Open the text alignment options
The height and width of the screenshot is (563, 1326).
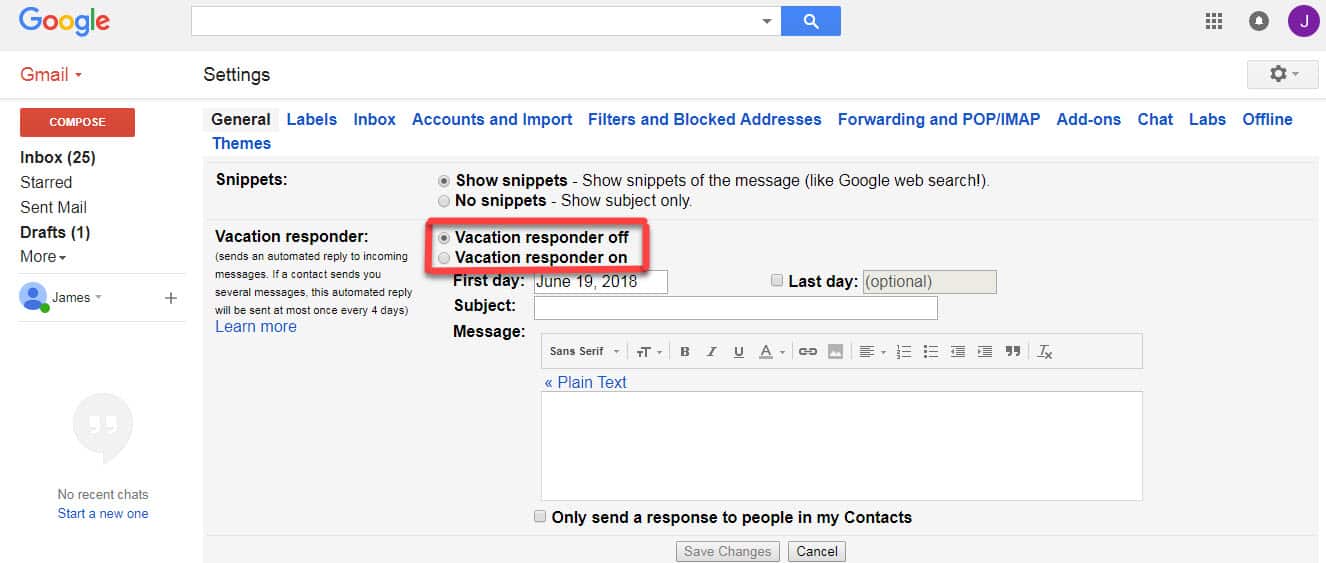tap(872, 351)
